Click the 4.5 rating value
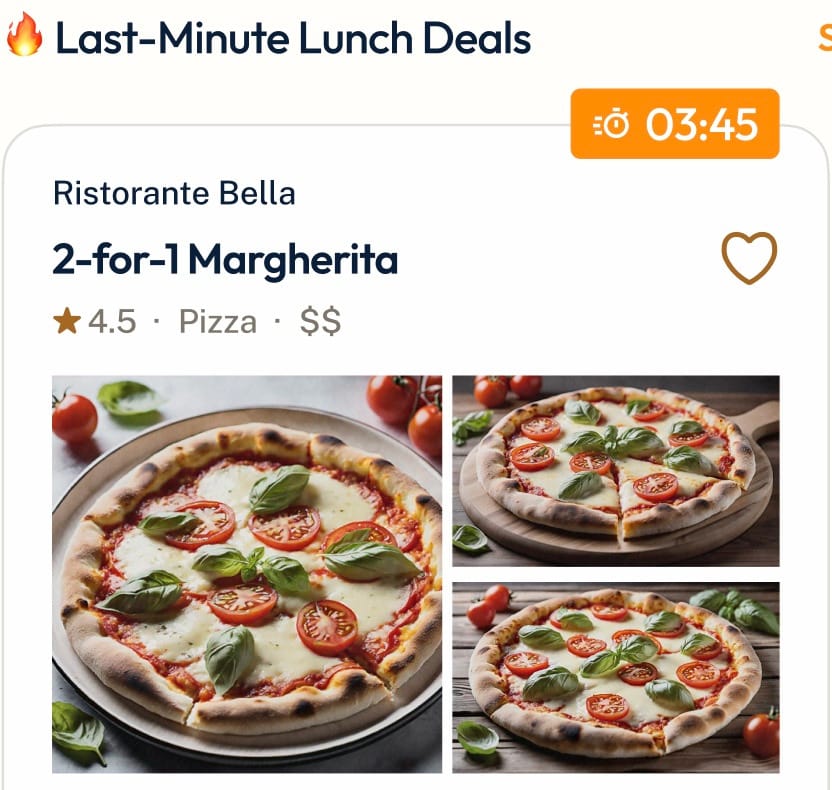Viewport: 832px width, 790px height. point(112,322)
